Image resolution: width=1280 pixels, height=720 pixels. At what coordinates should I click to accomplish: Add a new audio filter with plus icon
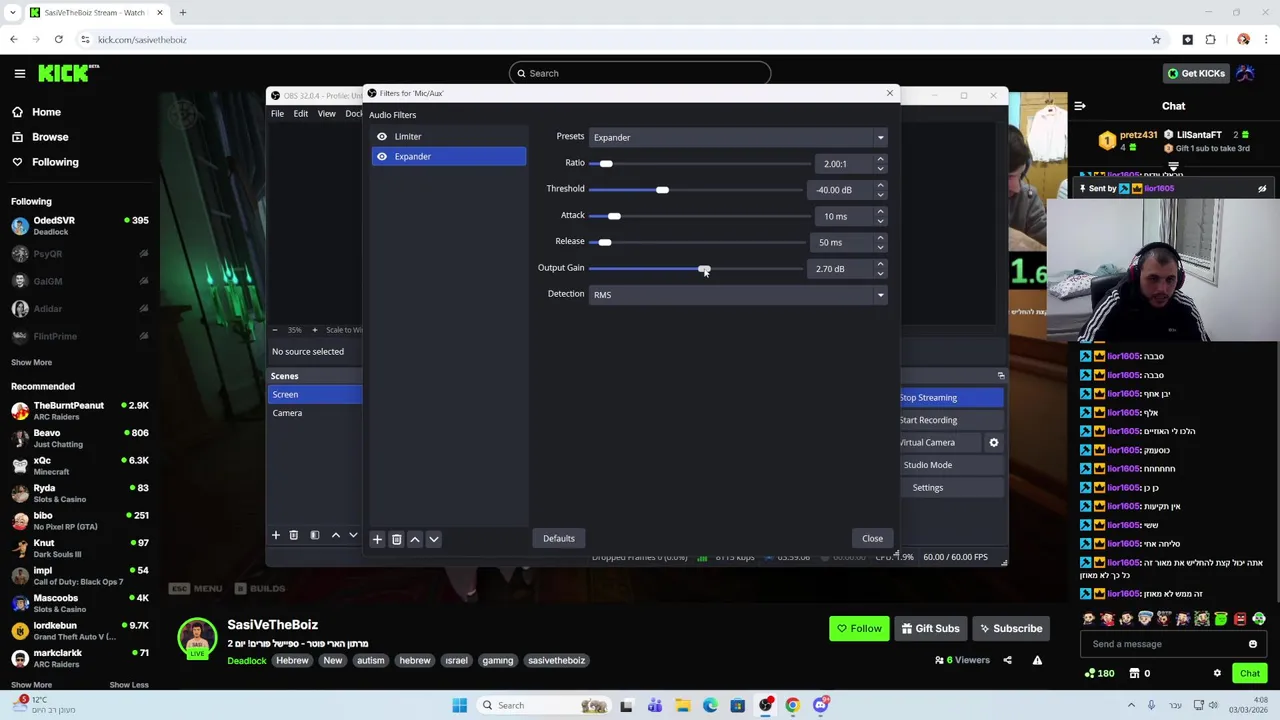coord(377,539)
